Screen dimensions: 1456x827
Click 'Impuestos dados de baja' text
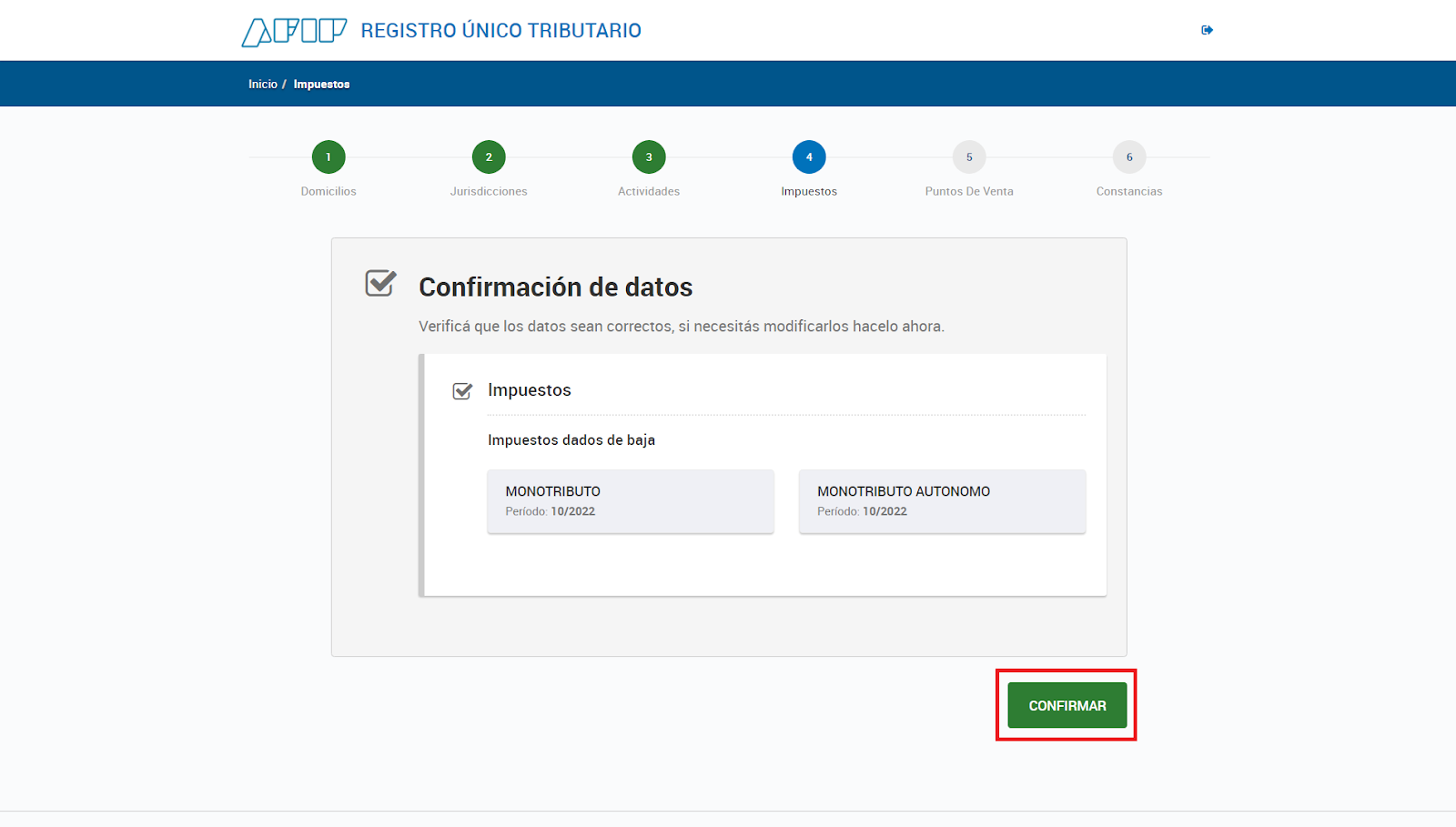tap(571, 440)
